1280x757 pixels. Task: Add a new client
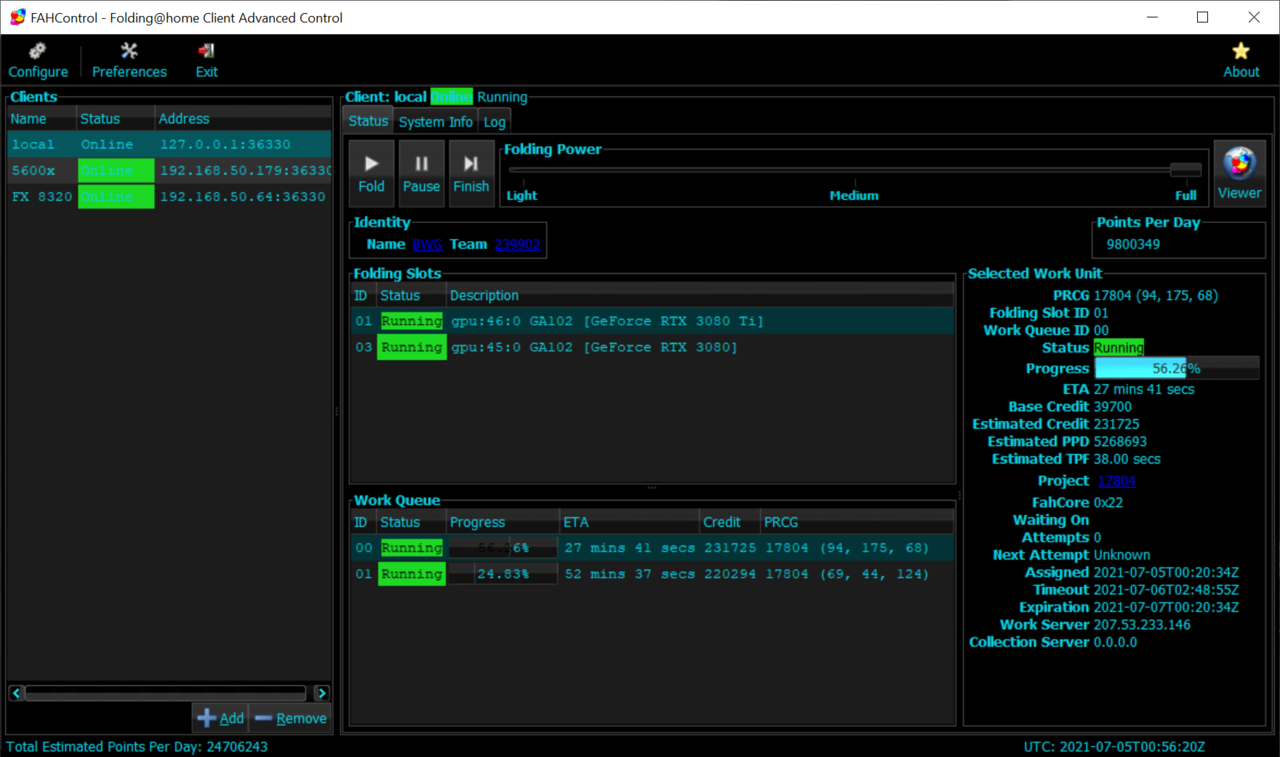pyautogui.click(x=220, y=718)
